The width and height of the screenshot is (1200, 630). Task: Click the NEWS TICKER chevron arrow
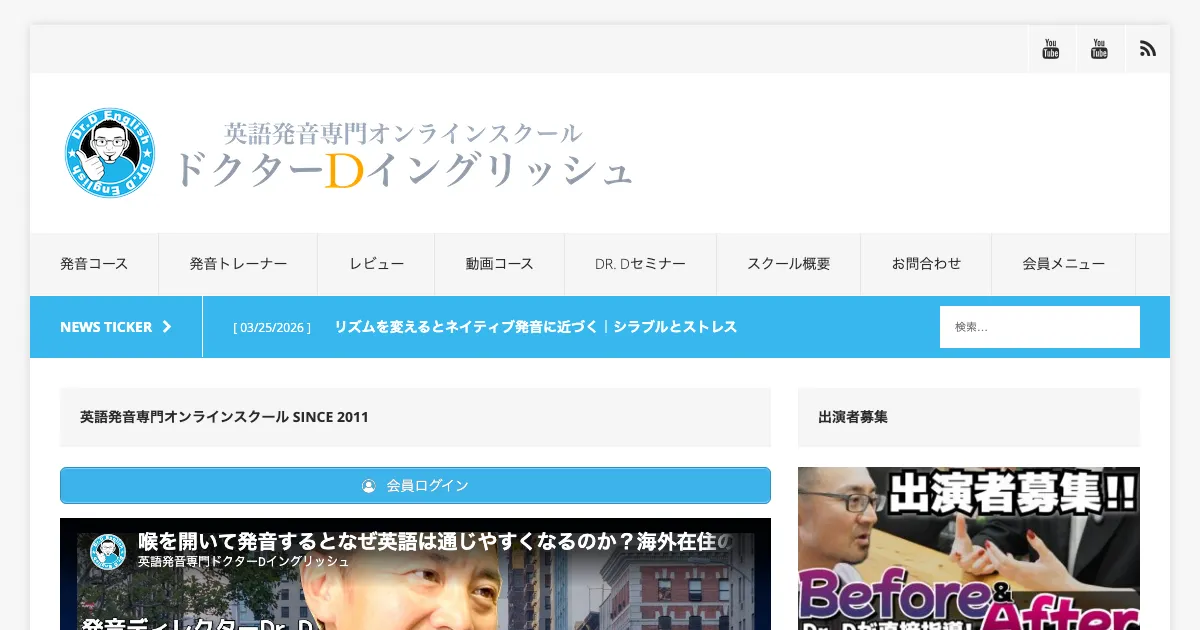tap(167, 327)
